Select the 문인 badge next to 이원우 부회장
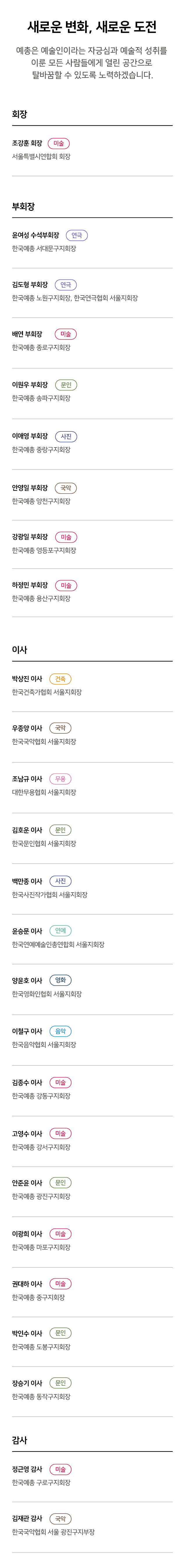This screenshot has height=1568, width=186. [x=66, y=385]
